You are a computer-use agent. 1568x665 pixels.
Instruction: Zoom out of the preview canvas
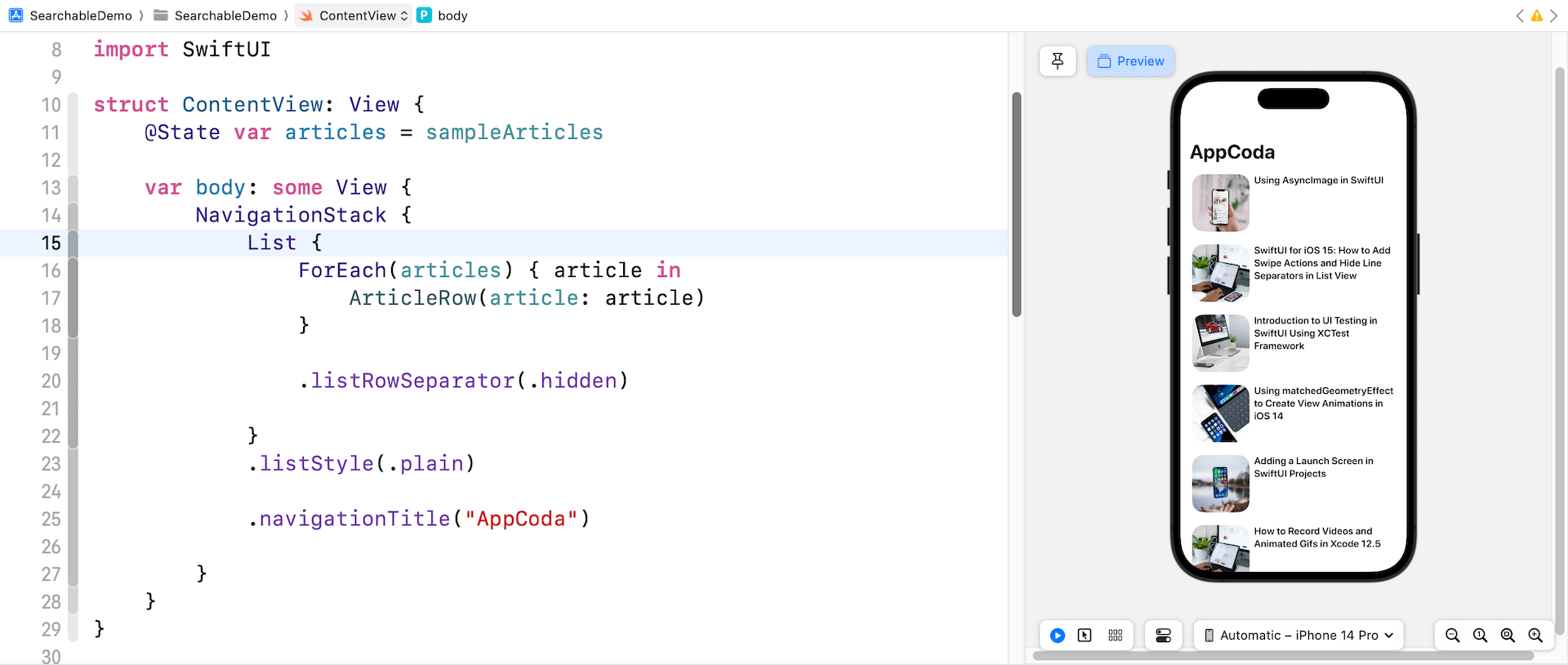1453,636
